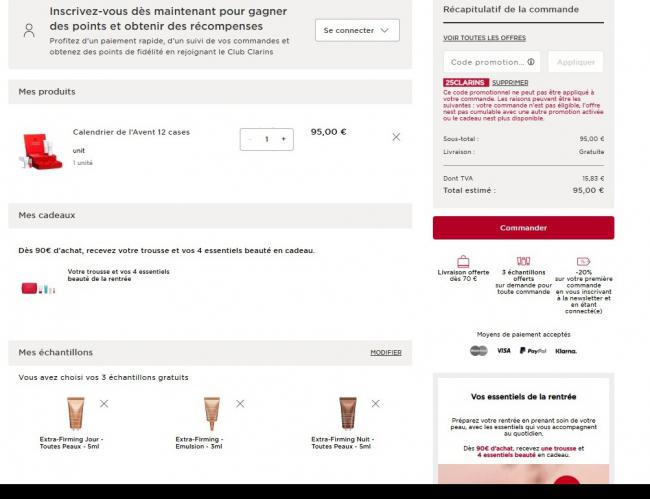Remove the 25CLARINS code via SUPPRIMER
650x499 pixels.
[510, 82]
